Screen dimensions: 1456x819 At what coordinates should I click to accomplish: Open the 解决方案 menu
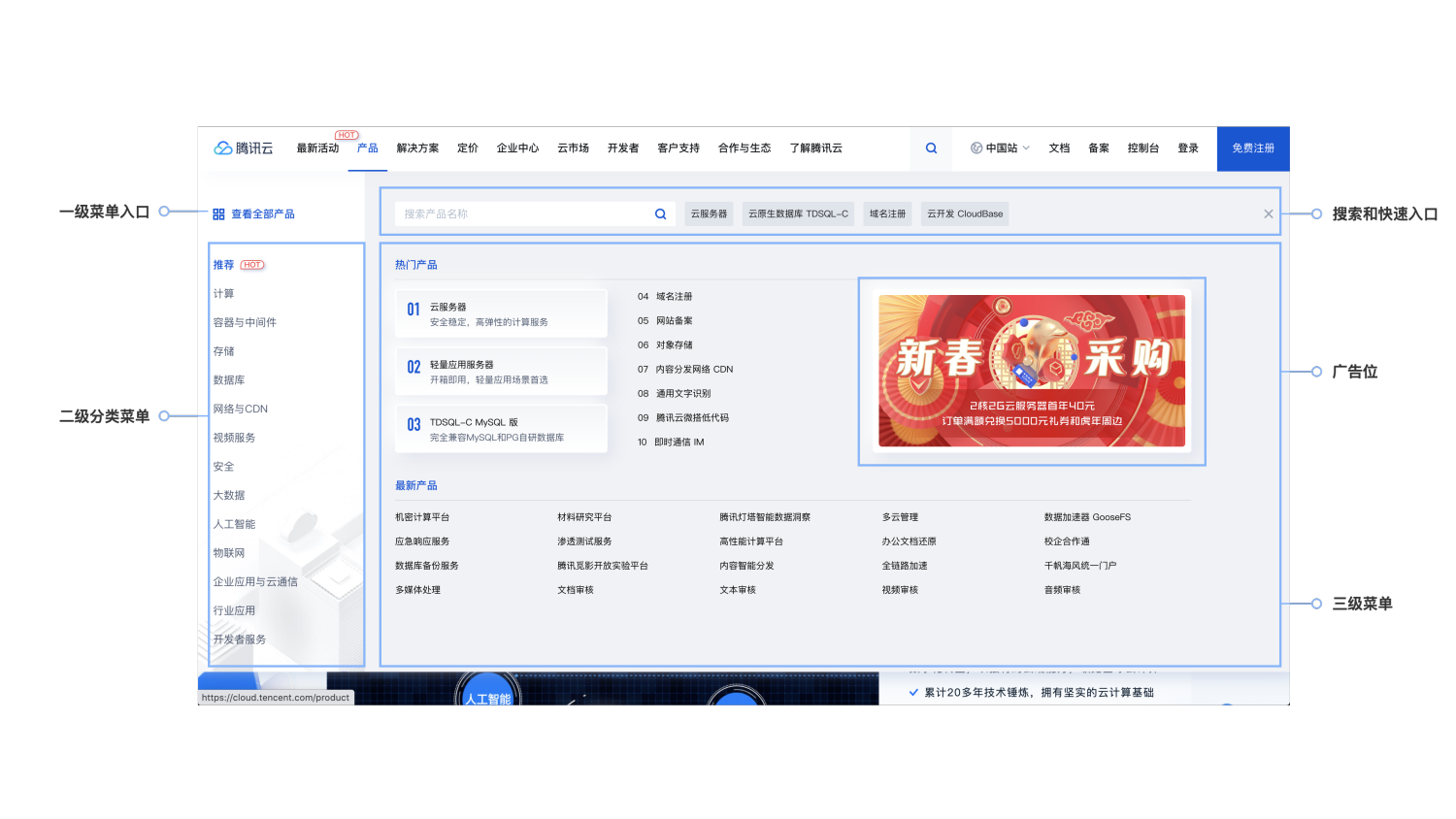point(417,148)
